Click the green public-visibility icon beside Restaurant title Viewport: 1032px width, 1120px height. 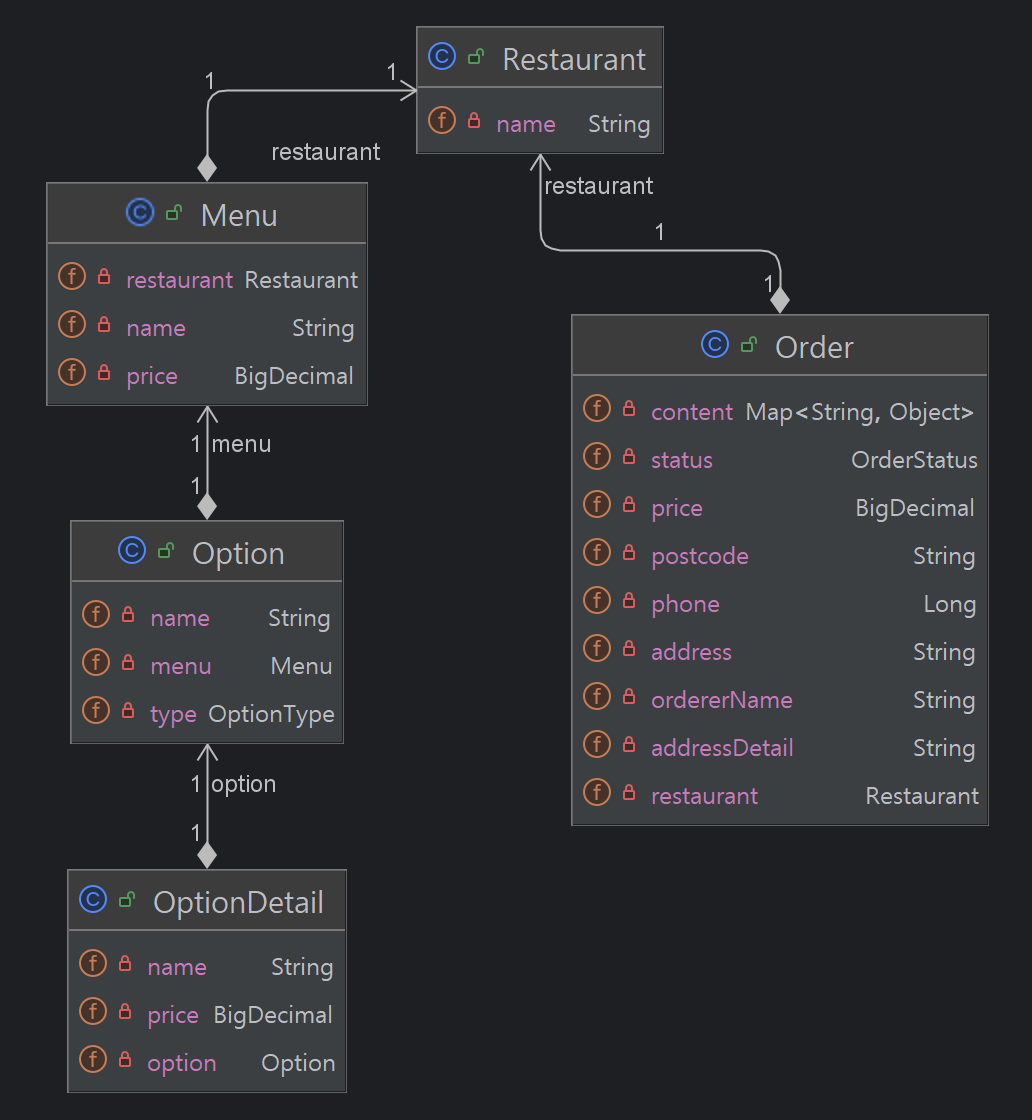coord(476,56)
